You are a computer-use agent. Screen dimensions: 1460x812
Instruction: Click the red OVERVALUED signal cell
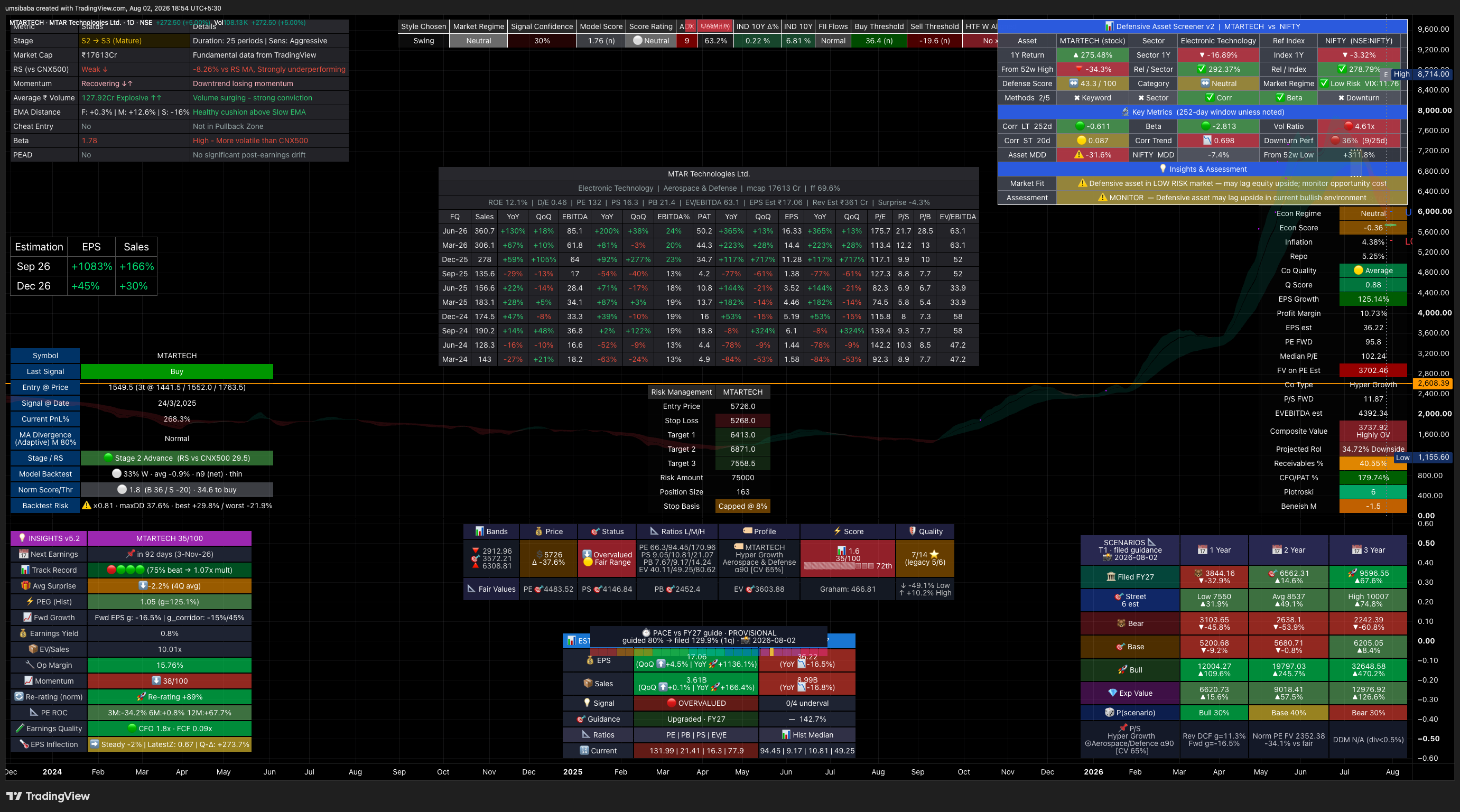(x=696, y=703)
